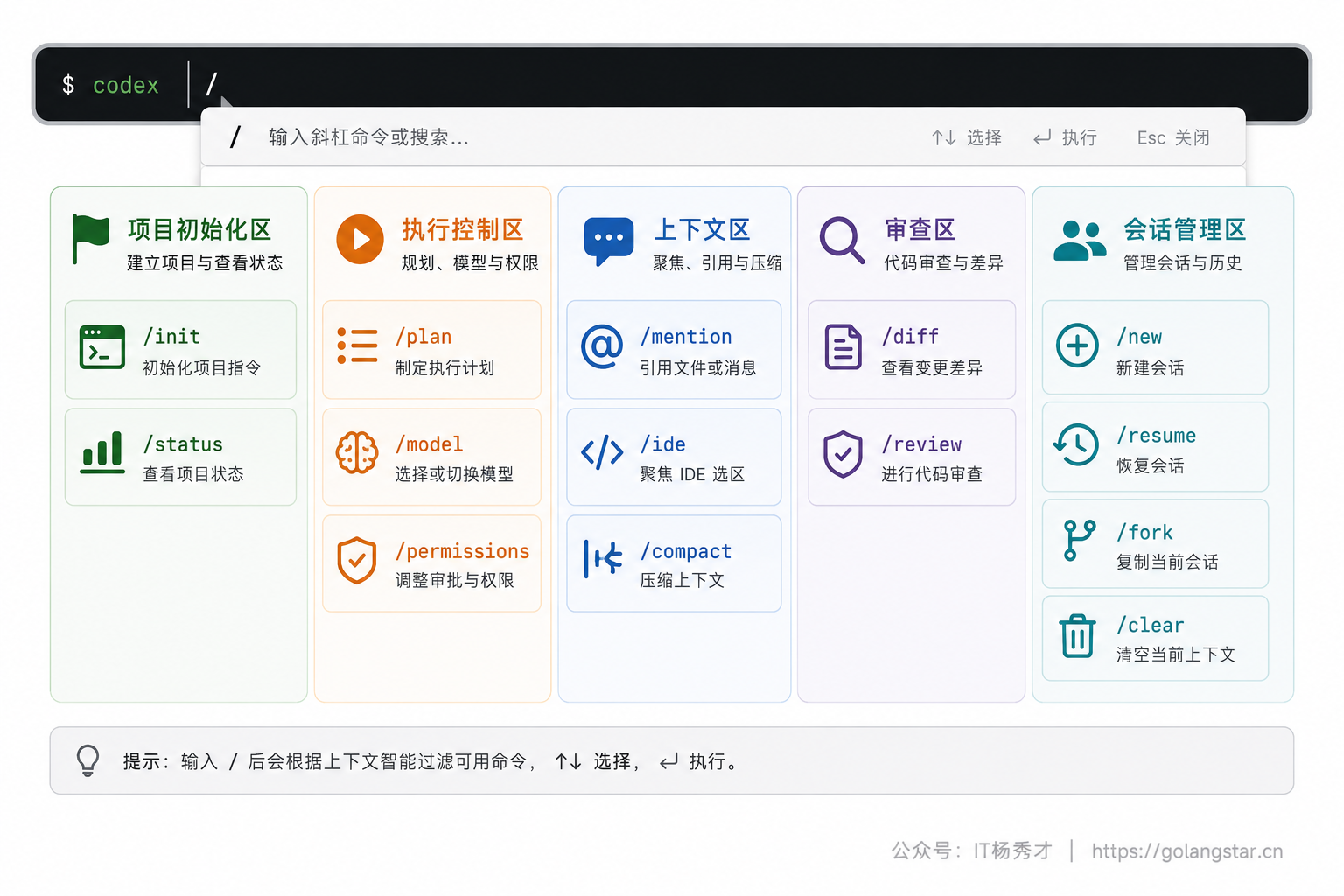1344x896 pixels.
Task: Click the 引用文件或消息 description
Action: coord(698,368)
